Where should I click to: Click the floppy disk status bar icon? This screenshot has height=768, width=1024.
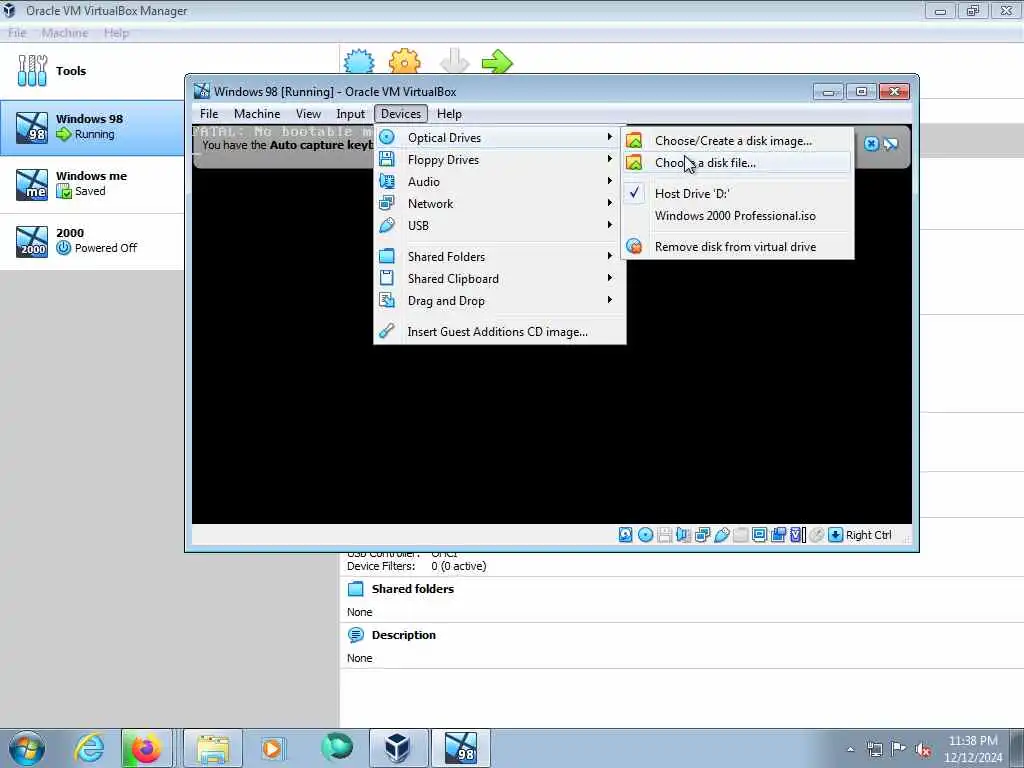[664, 535]
